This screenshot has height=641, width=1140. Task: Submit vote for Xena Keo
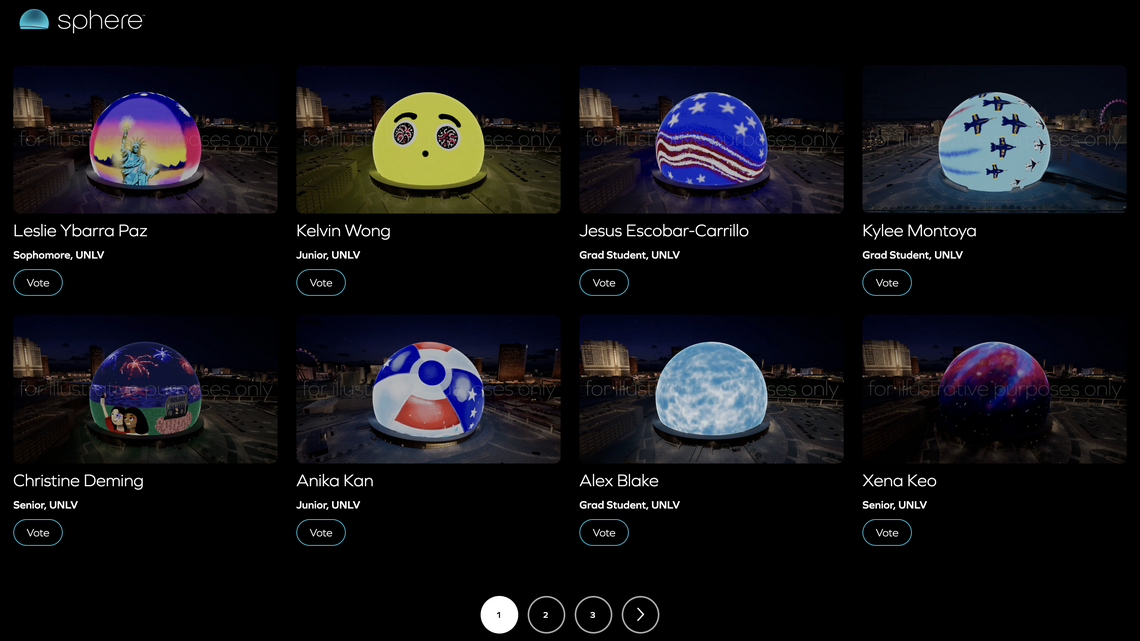pyautogui.click(x=887, y=533)
